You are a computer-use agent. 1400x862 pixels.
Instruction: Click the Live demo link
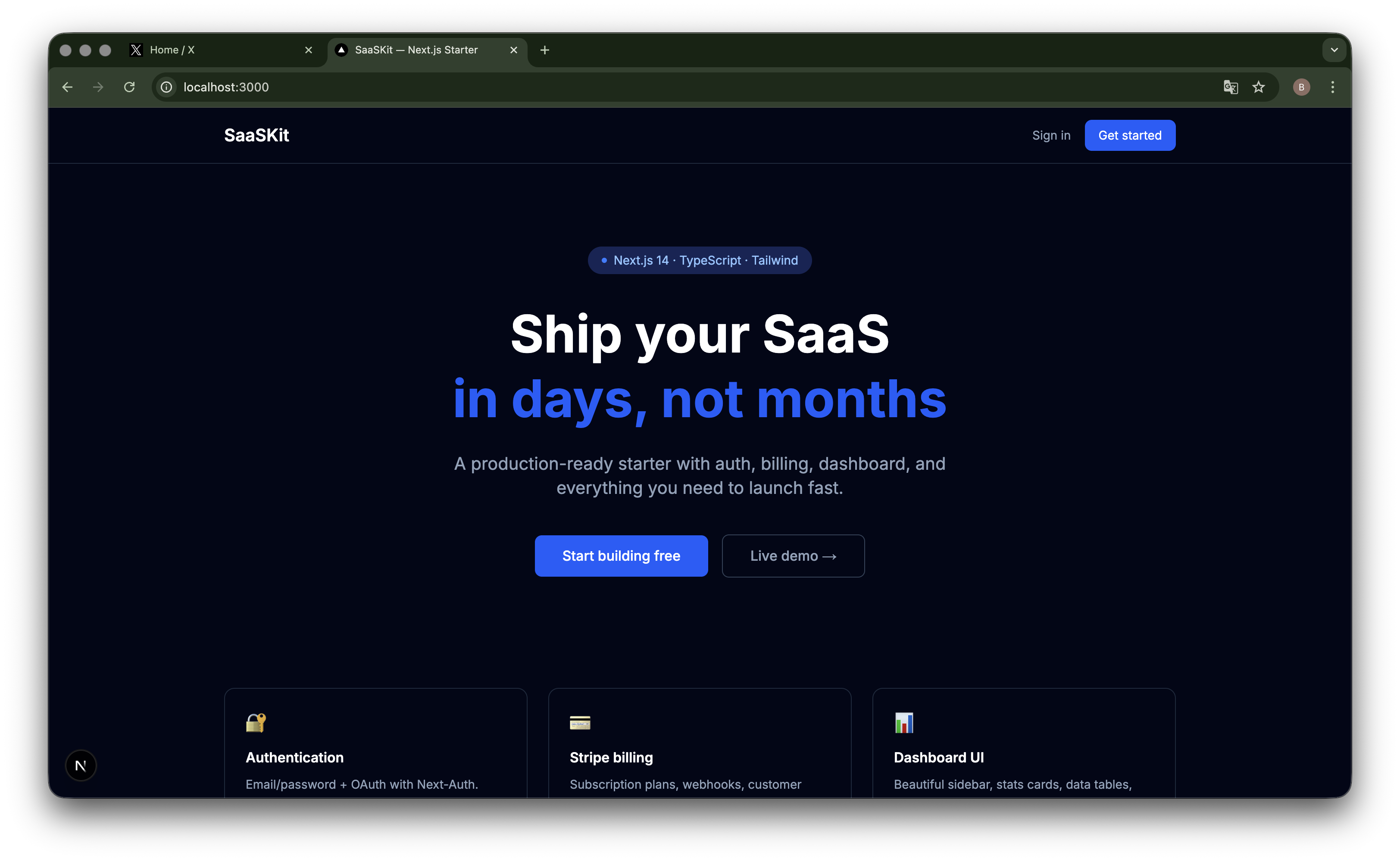[793, 556]
